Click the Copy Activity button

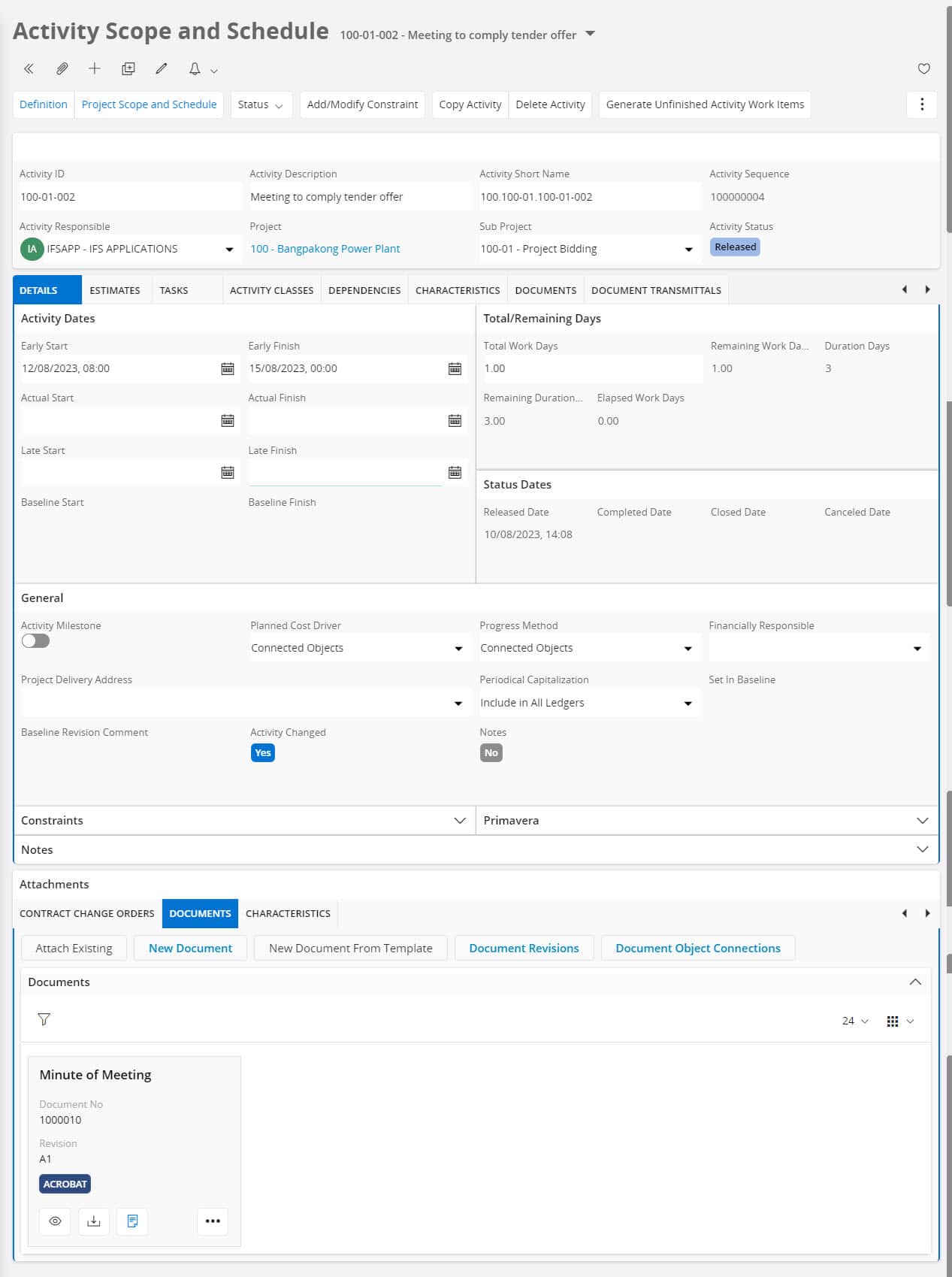[x=470, y=105]
